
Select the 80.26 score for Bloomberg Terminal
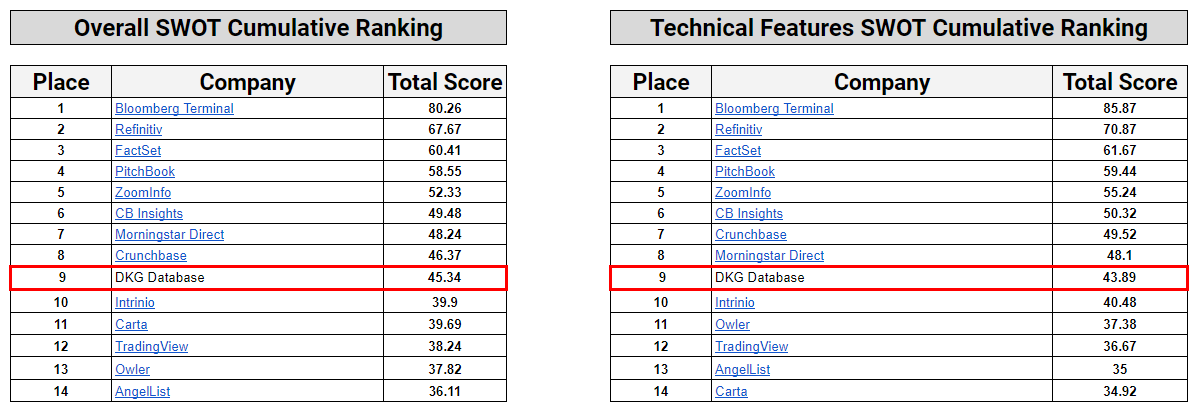(x=445, y=108)
